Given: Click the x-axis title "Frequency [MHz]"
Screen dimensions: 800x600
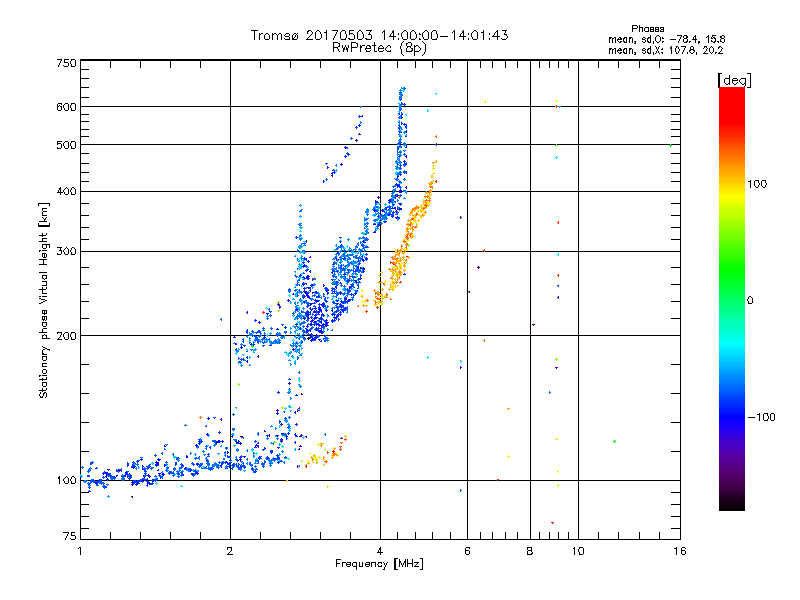Looking at the screenshot, I should [379, 564].
